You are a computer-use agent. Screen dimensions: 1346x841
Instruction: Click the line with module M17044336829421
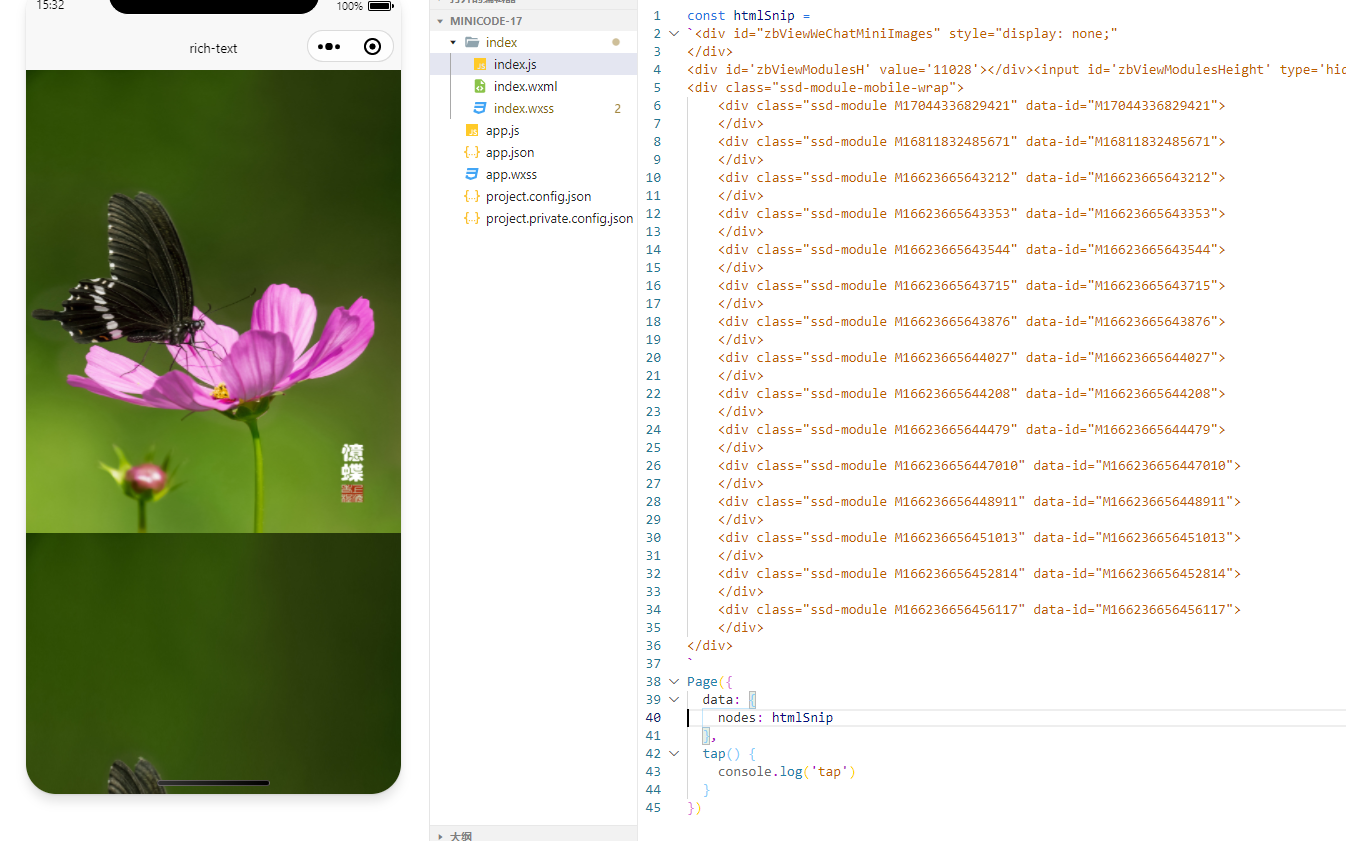(972, 106)
